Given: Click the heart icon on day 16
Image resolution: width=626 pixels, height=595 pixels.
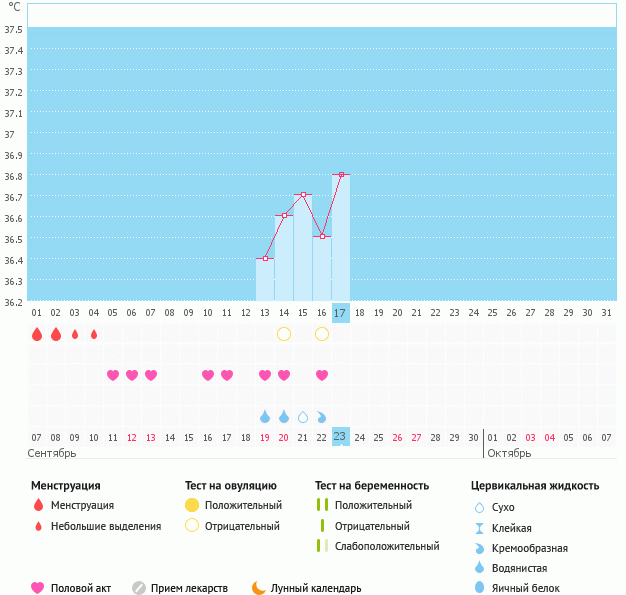Looking at the screenshot, I should click(x=322, y=375).
